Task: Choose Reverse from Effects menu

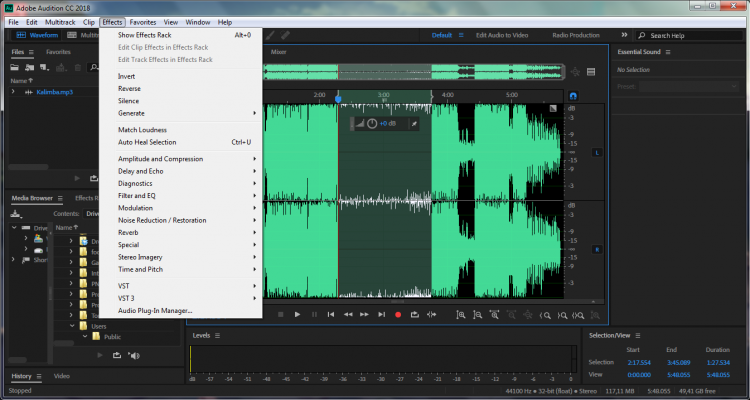Action: click(x=129, y=88)
